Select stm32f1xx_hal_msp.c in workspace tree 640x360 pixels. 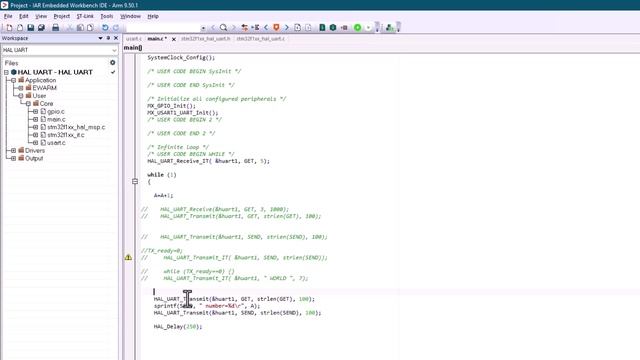click(76, 127)
